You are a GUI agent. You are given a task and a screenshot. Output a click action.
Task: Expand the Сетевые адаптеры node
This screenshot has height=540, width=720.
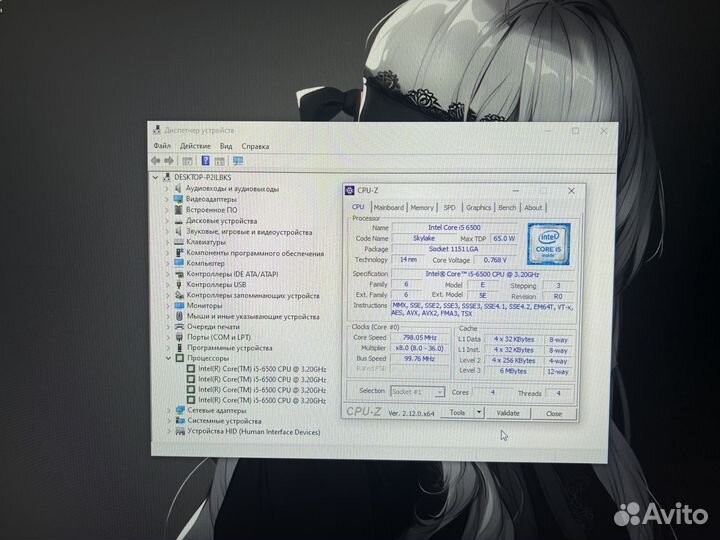point(169,411)
